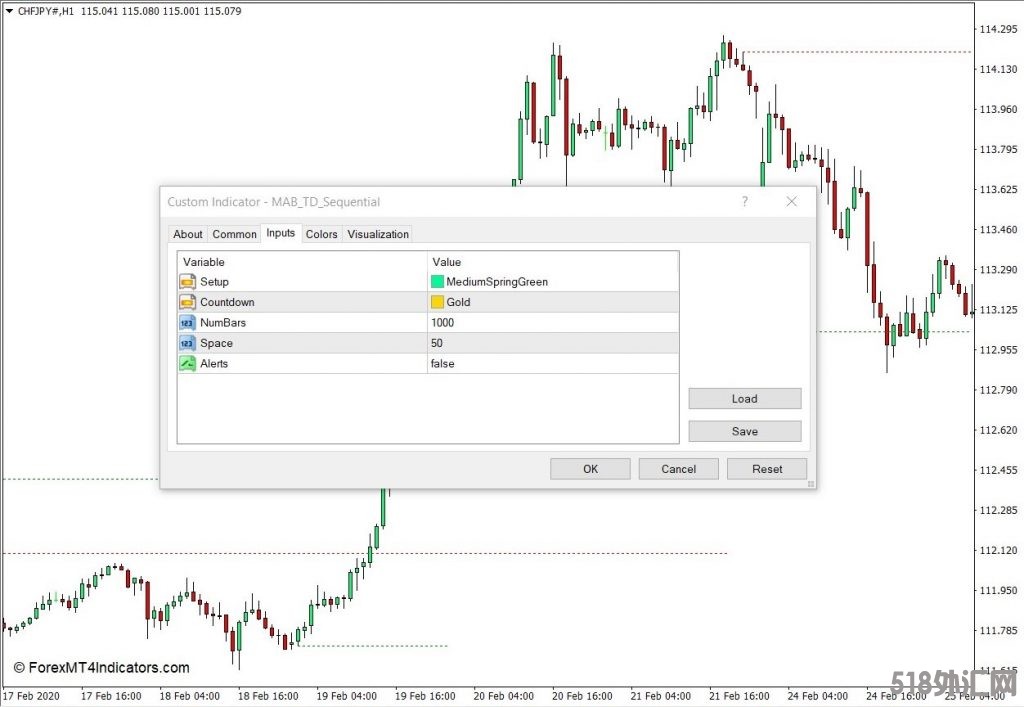Confirm settings with the OK button

coord(590,469)
